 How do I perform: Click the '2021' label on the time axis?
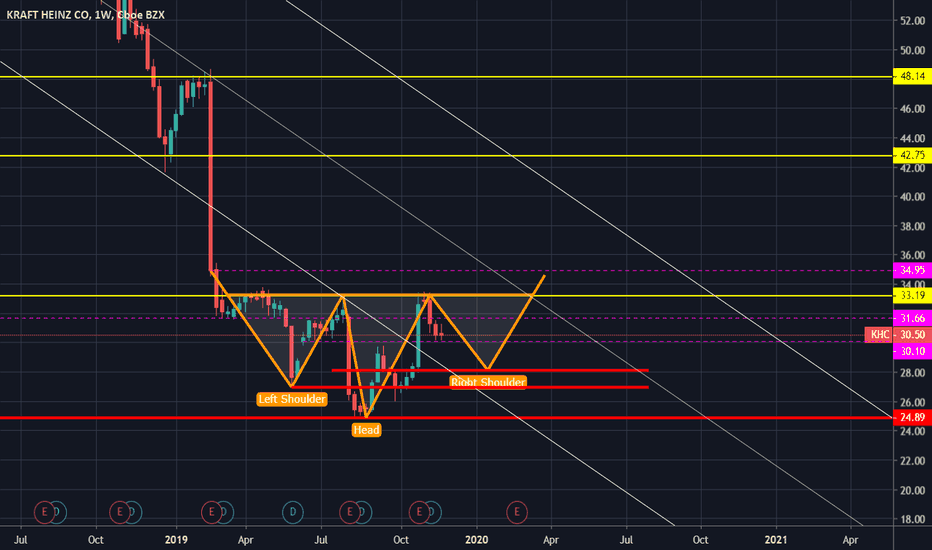776,540
